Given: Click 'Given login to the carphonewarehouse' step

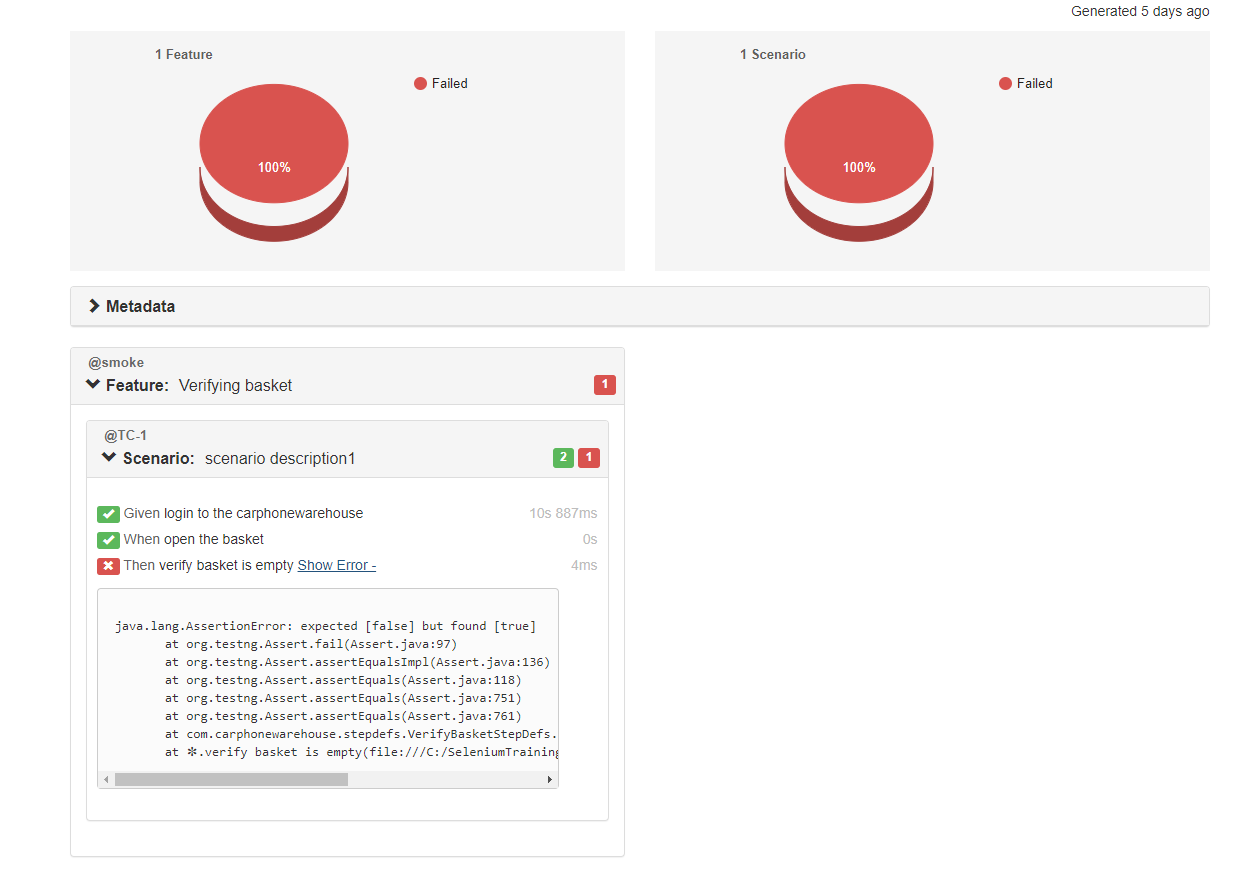Looking at the screenshot, I should [243, 513].
